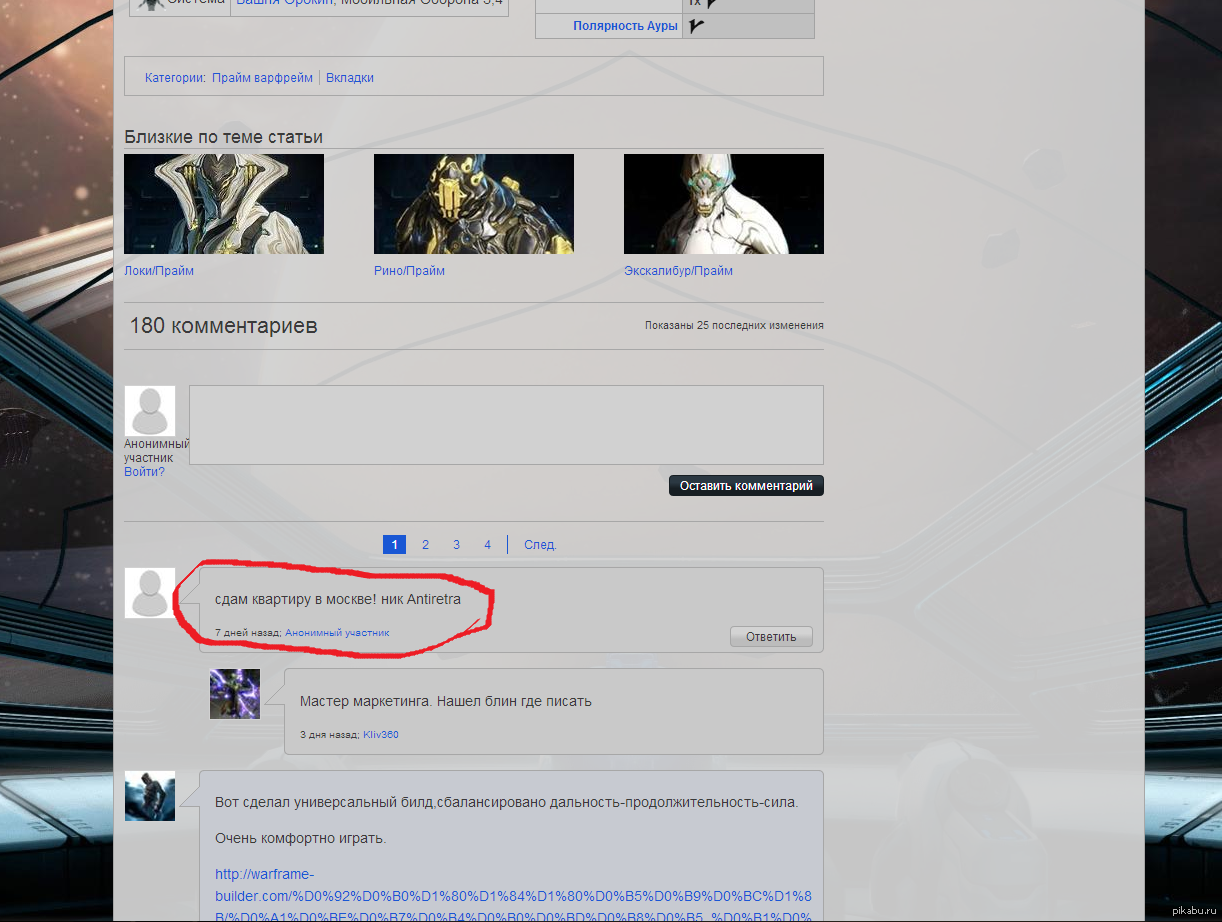Open the Loki Prime thumbnail image

pos(224,204)
